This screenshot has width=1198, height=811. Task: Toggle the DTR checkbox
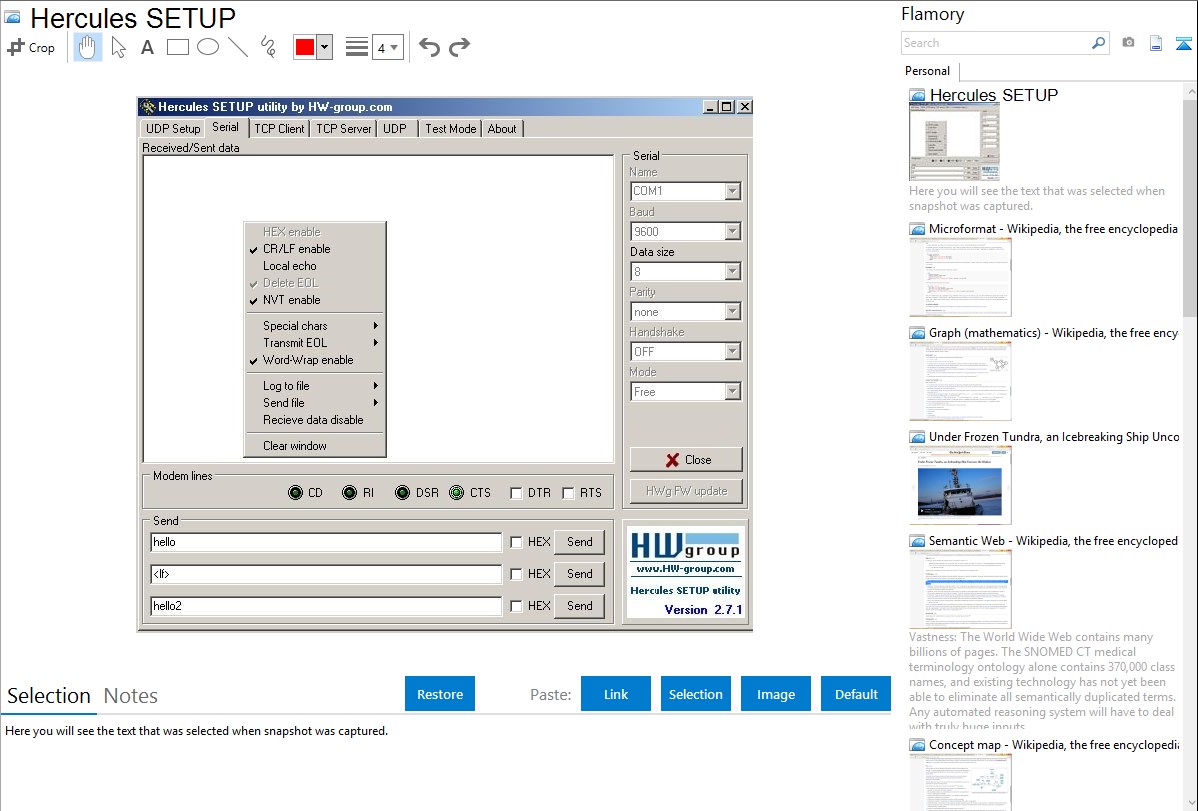[516, 493]
